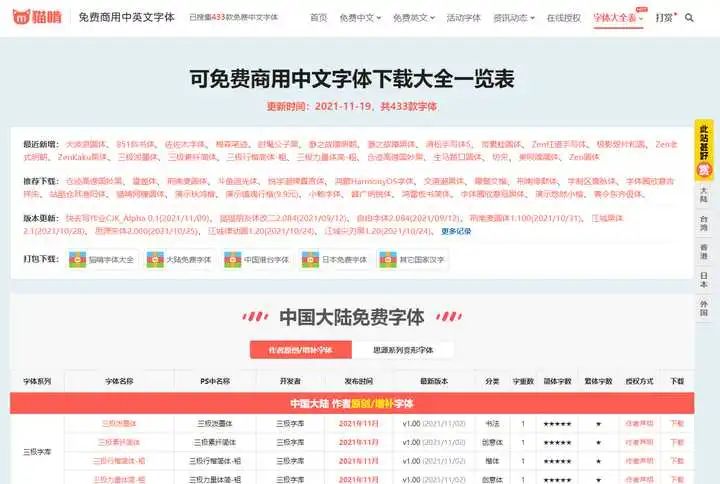The image size is (720, 484).
Task: Open the search magnifier icon
Action: point(689,18)
